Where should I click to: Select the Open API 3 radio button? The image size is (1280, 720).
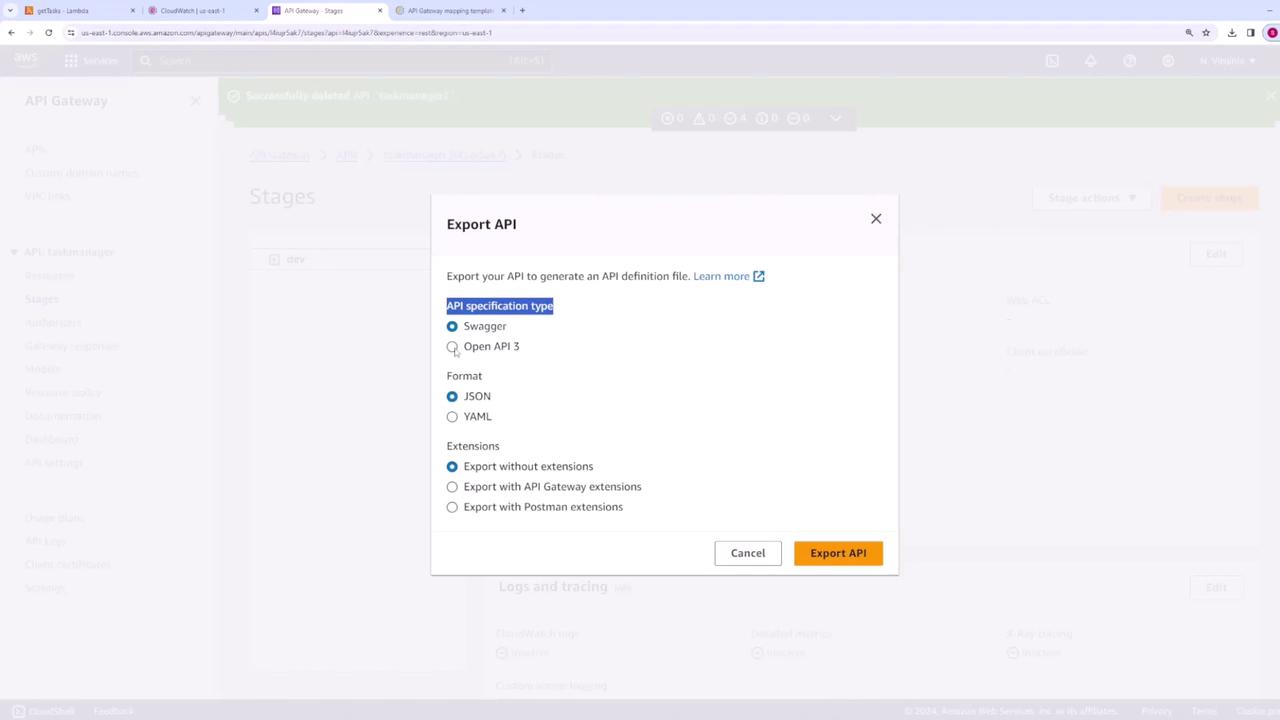(452, 347)
